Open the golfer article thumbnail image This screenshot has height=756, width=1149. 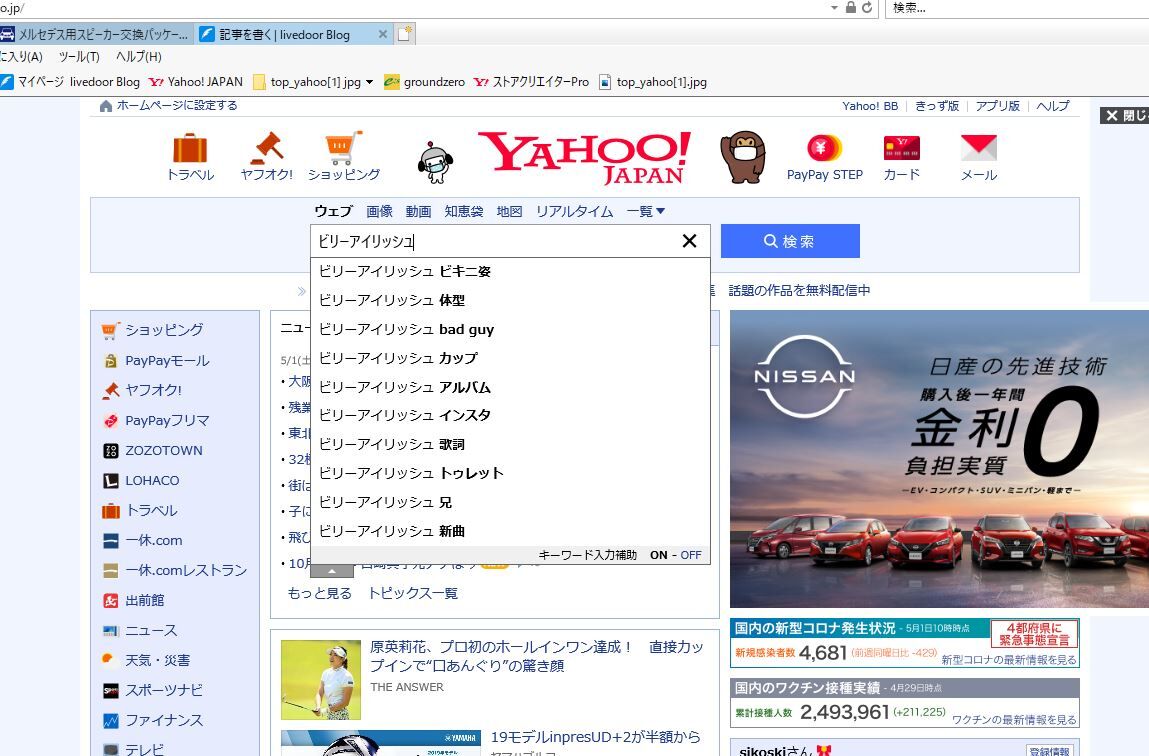tap(321, 680)
